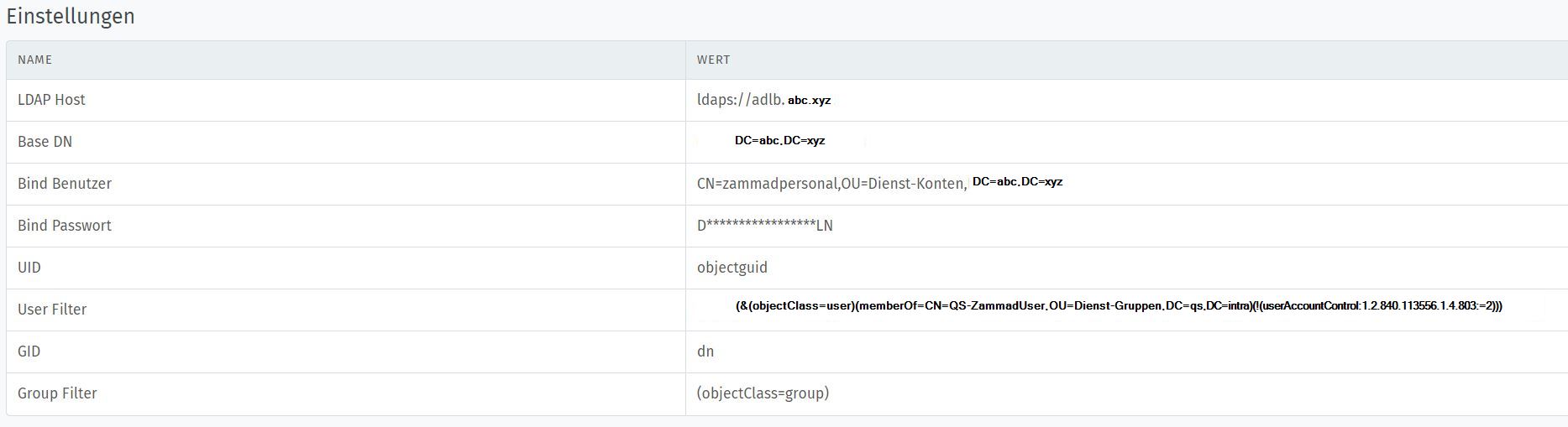
Task: Select the (objectClass=group) filter value
Action: point(763,393)
